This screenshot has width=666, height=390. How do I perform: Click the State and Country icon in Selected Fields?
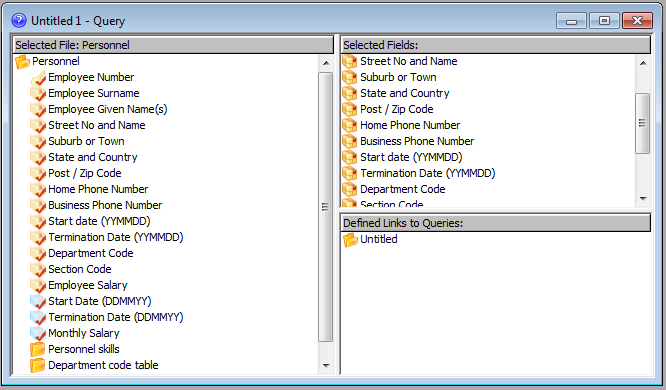tap(350, 93)
